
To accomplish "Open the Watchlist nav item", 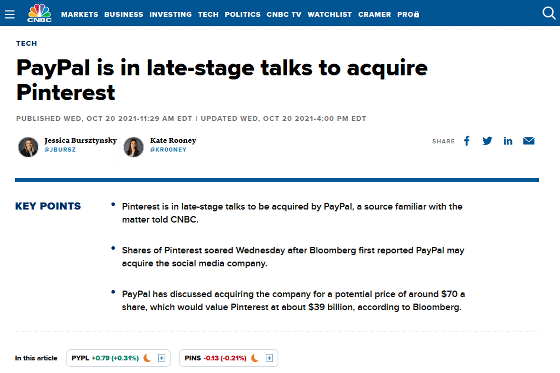I will pos(330,15).
